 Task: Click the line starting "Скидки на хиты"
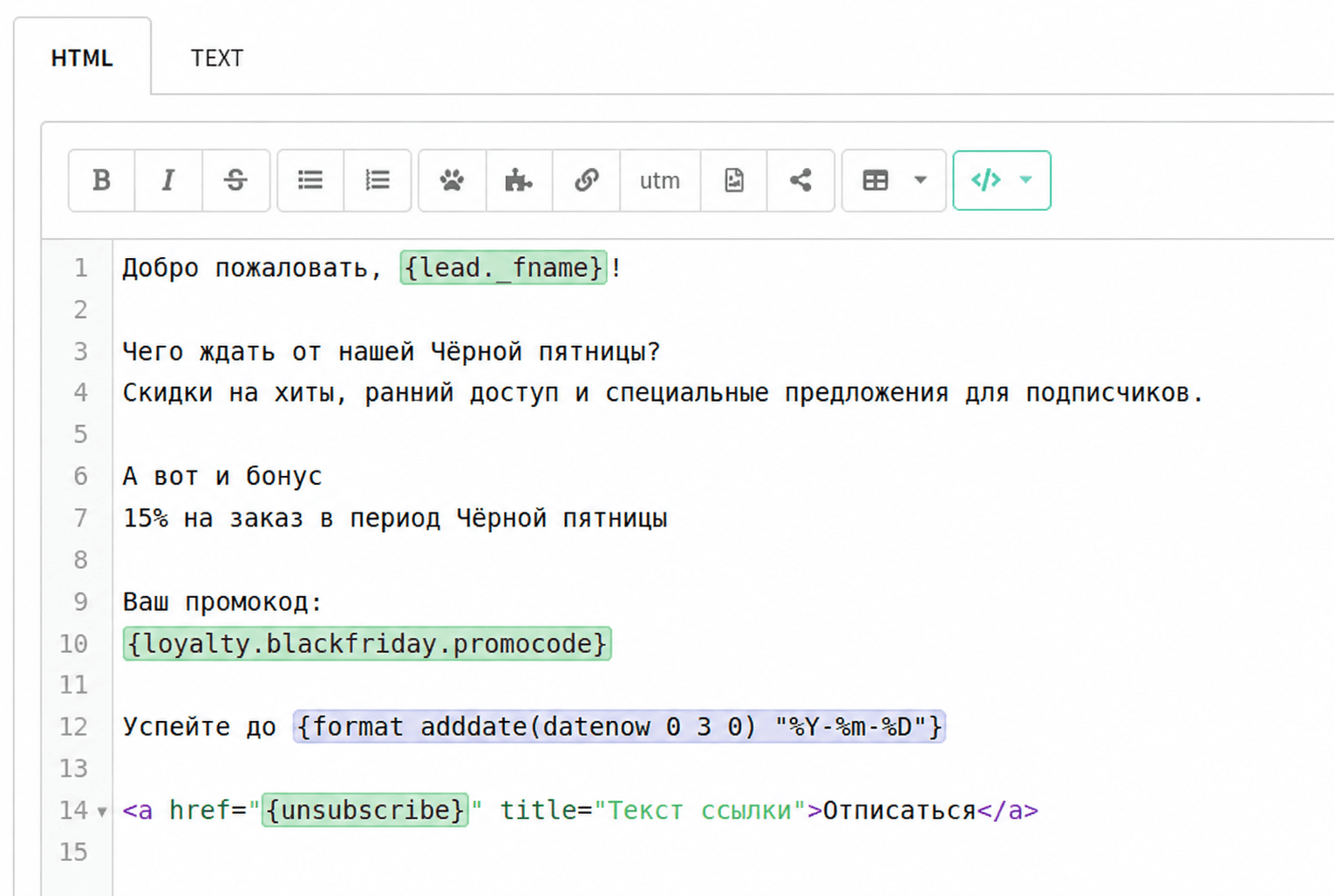663,392
